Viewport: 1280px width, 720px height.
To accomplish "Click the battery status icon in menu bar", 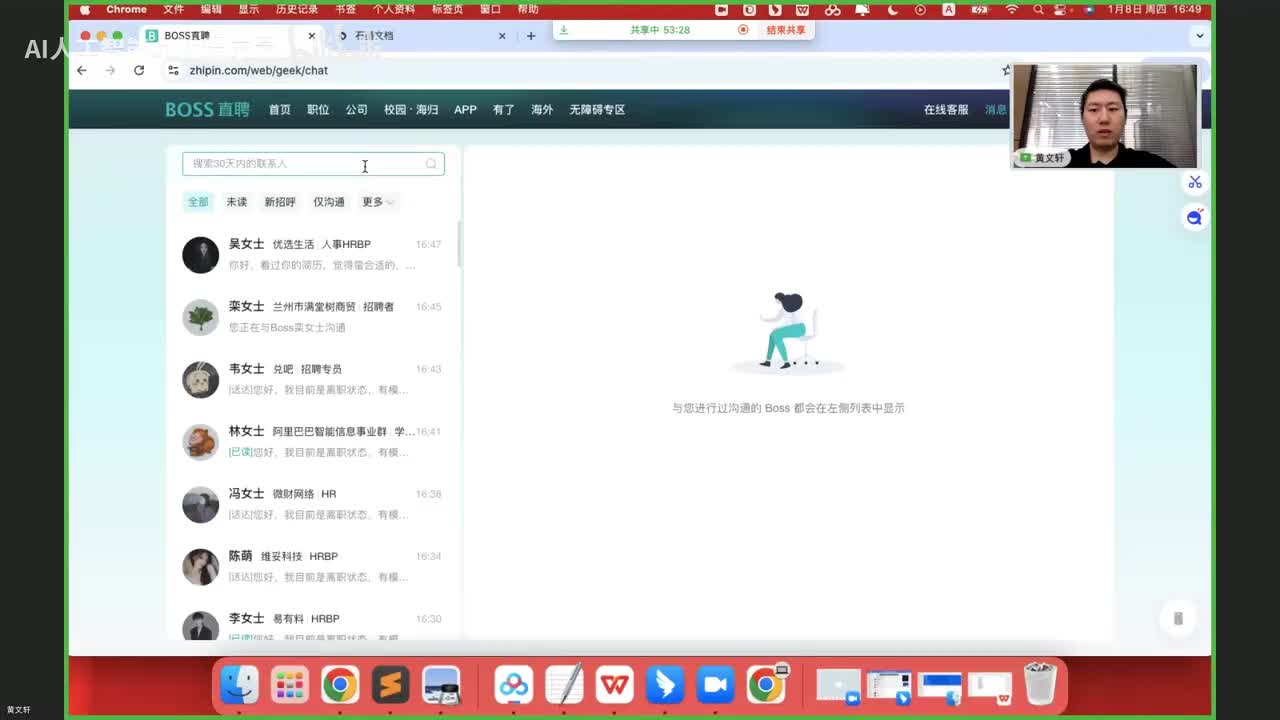I will point(980,9).
